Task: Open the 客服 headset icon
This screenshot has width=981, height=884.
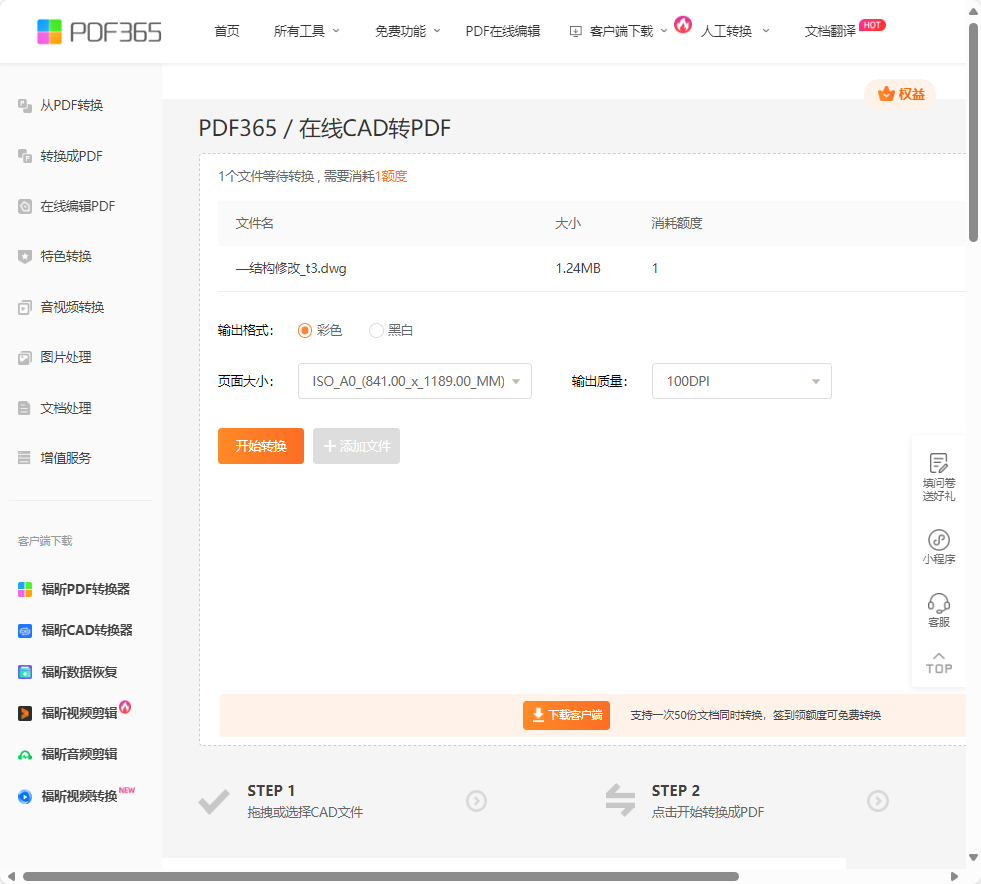Action: pos(938,603)
